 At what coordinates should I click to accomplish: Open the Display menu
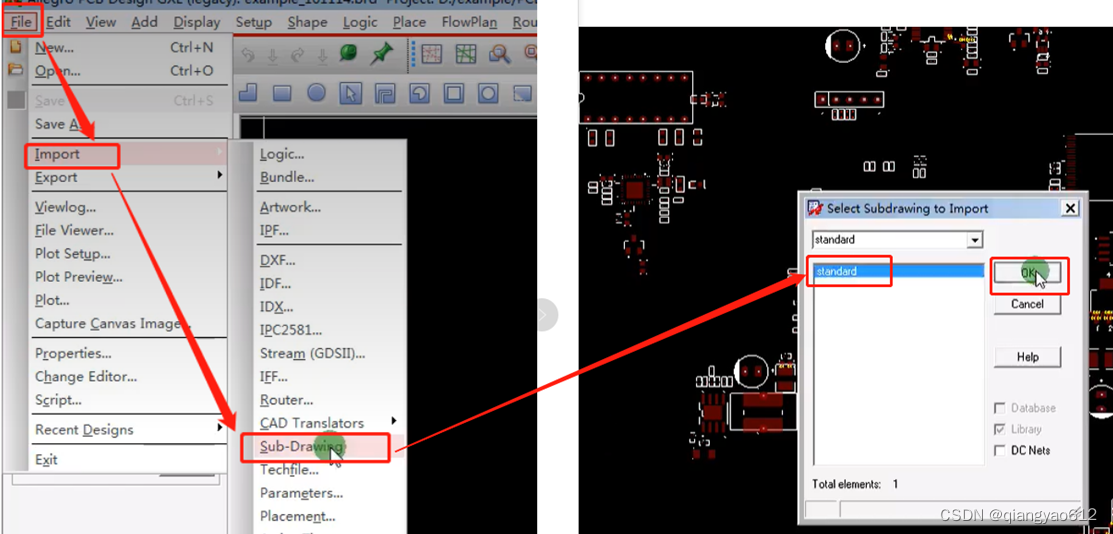pyautogui.click(x=197, y=22)
